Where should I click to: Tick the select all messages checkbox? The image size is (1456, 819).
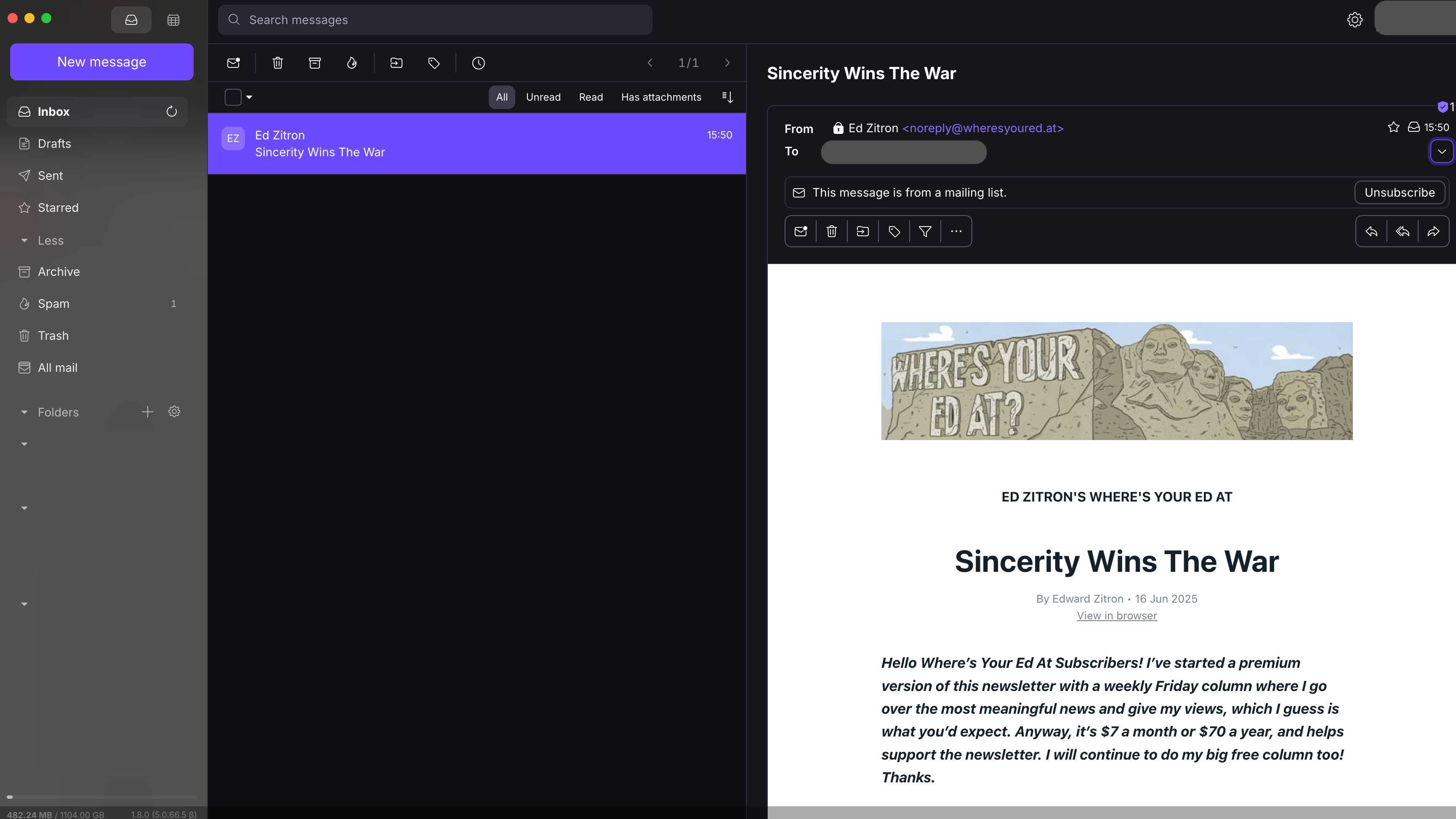pyautogui.click(x=233, y=97)
